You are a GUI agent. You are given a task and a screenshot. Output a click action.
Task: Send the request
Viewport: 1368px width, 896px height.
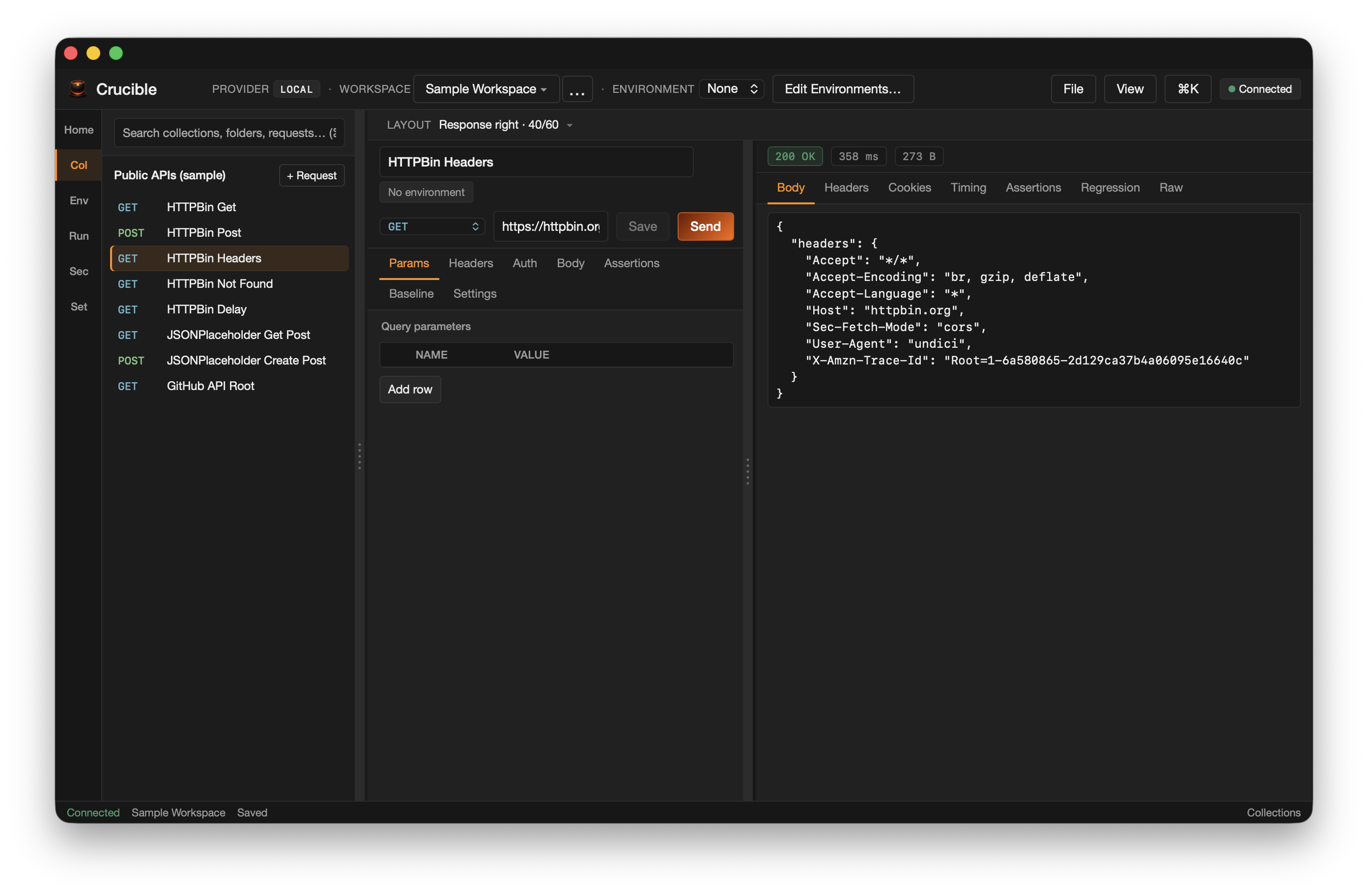(705, 226)
